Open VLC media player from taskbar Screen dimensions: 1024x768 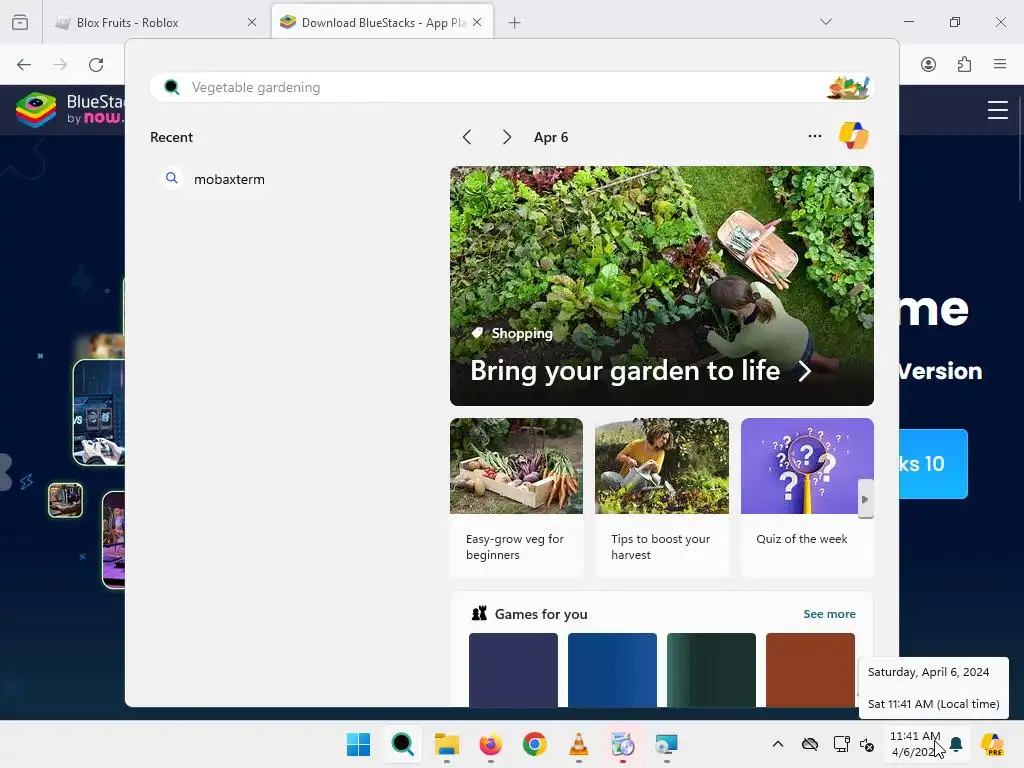[579, 744]
